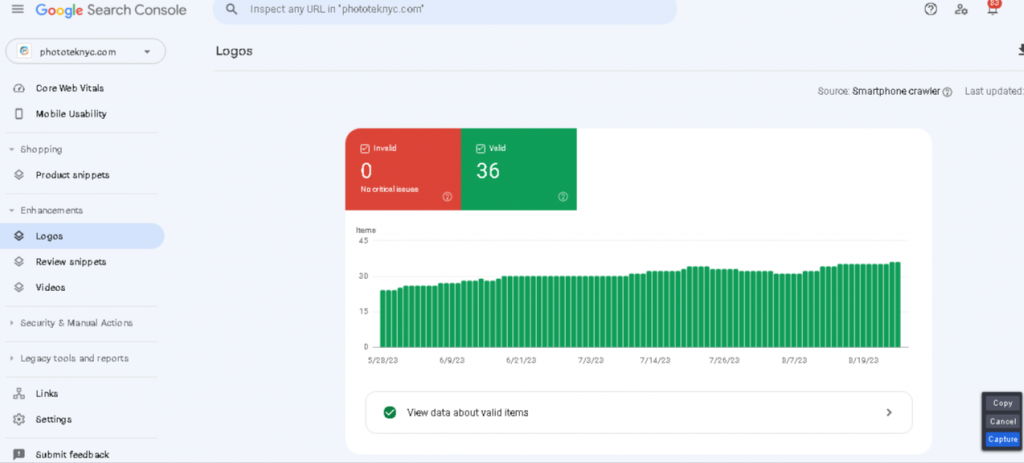
Task: Click the help icon in Invalid card
Action: click(x=447, y=197)
